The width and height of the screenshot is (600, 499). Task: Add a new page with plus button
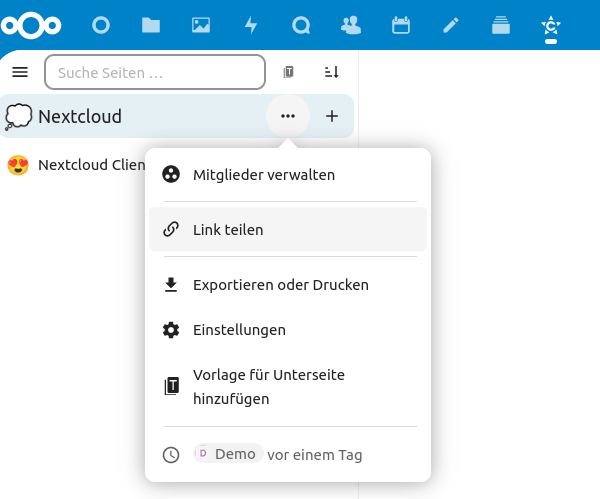[x=332, y=116]
